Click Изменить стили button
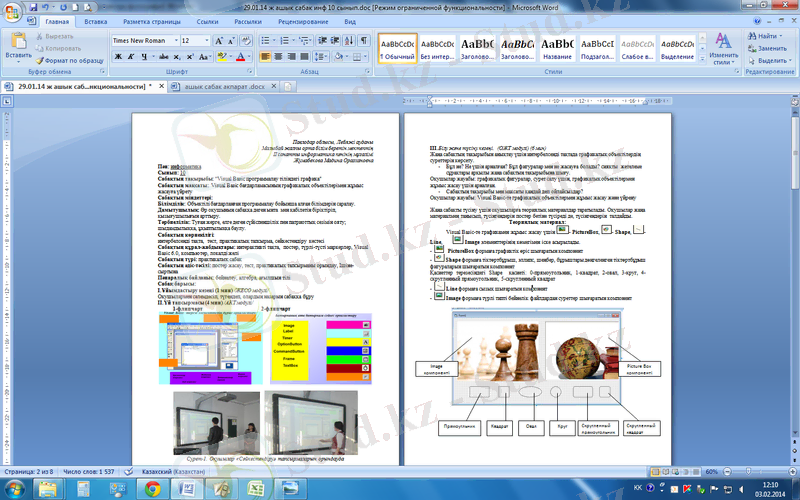Image resolution: width=800 pixels, height=500 pixels. click(x=721, y=50)
